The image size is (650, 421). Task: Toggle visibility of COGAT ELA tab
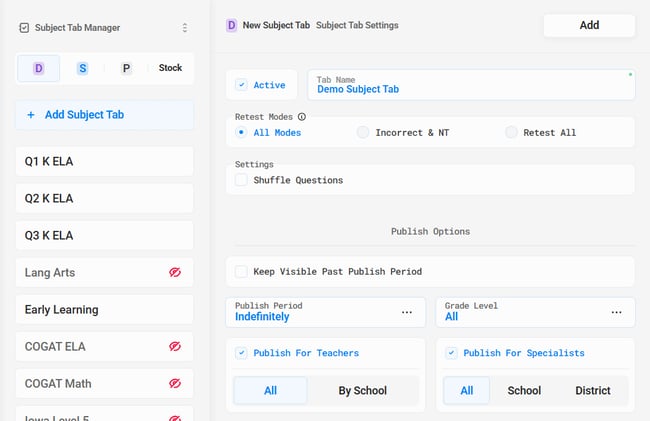175,347
